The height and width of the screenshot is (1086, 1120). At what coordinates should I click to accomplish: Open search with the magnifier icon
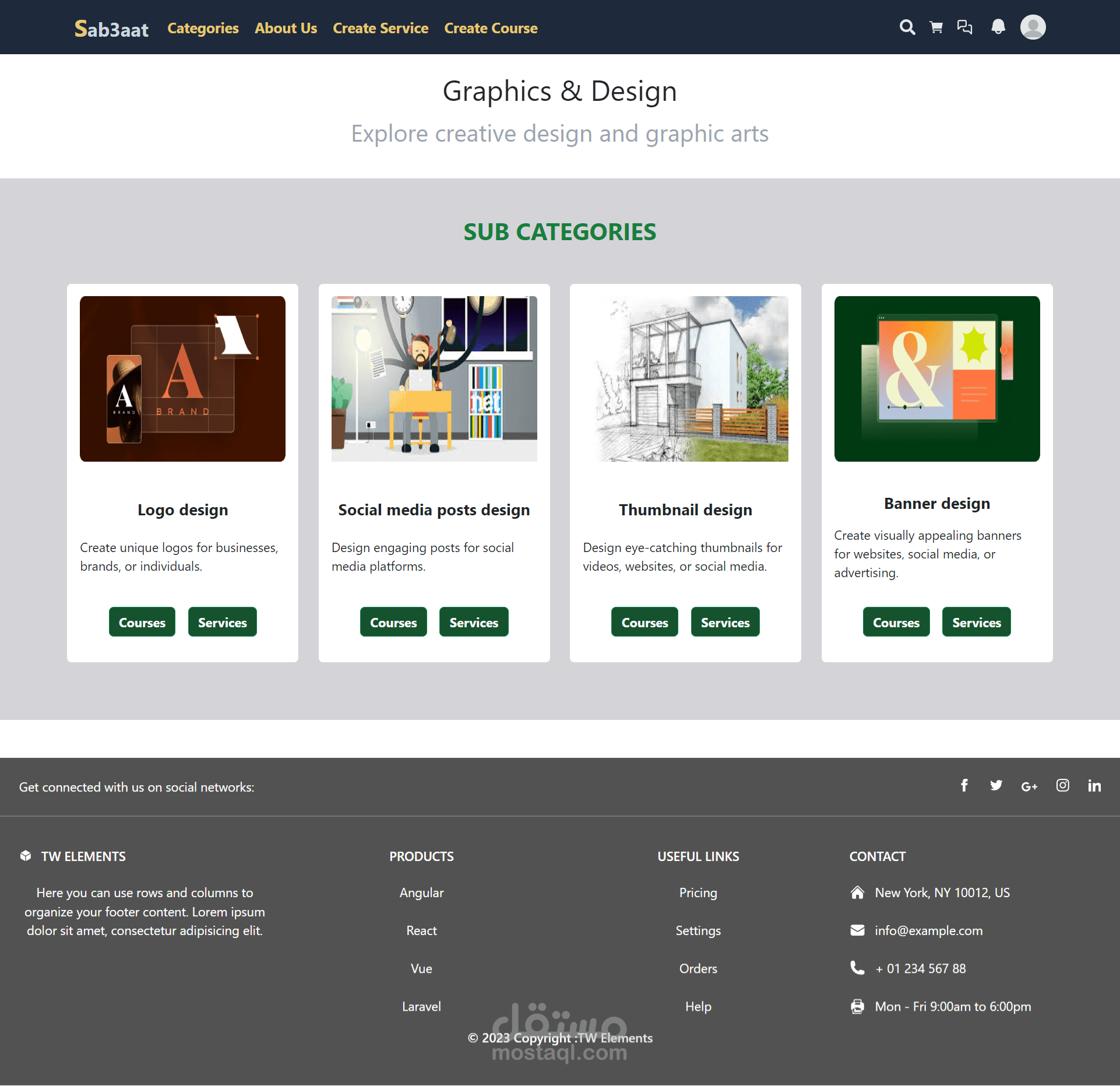(907, 27)
